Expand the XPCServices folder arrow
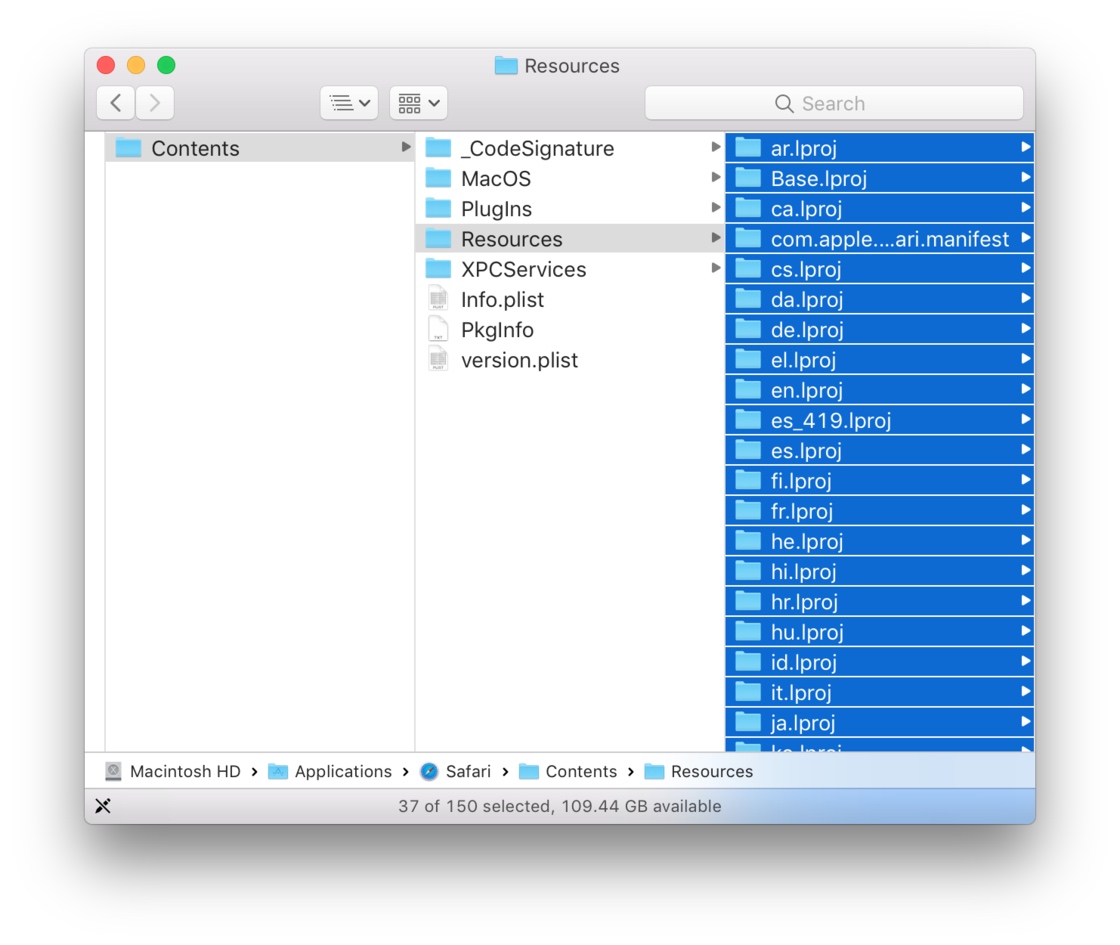Viewport: 1120px width, 945px height. tap(715, 269)
